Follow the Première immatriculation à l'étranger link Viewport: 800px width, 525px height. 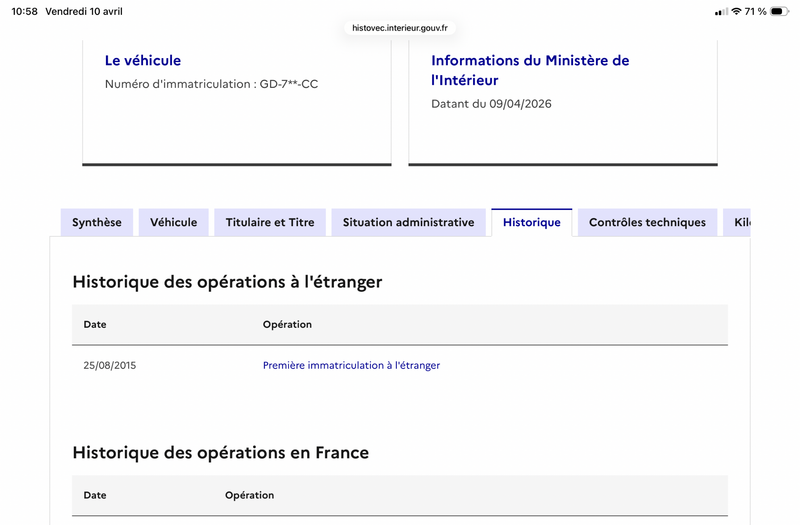point(352,365)
